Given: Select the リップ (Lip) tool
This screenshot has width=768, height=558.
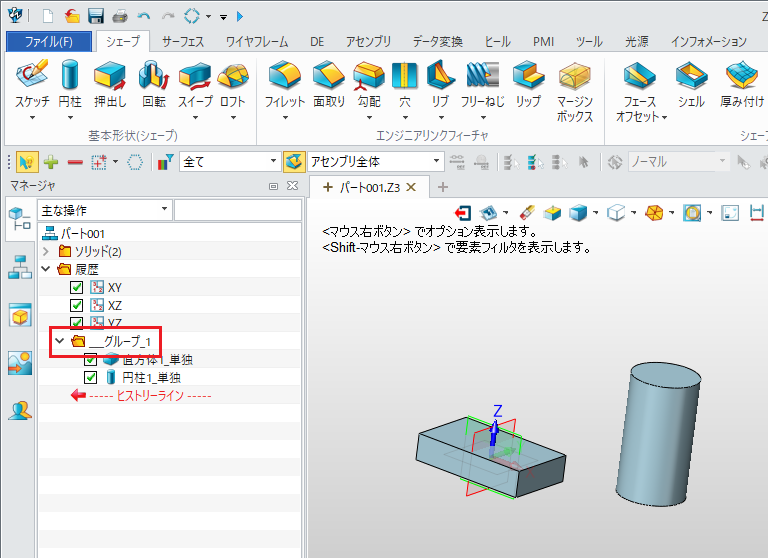Looking at the screenshot, I should (x=528, y=83).
